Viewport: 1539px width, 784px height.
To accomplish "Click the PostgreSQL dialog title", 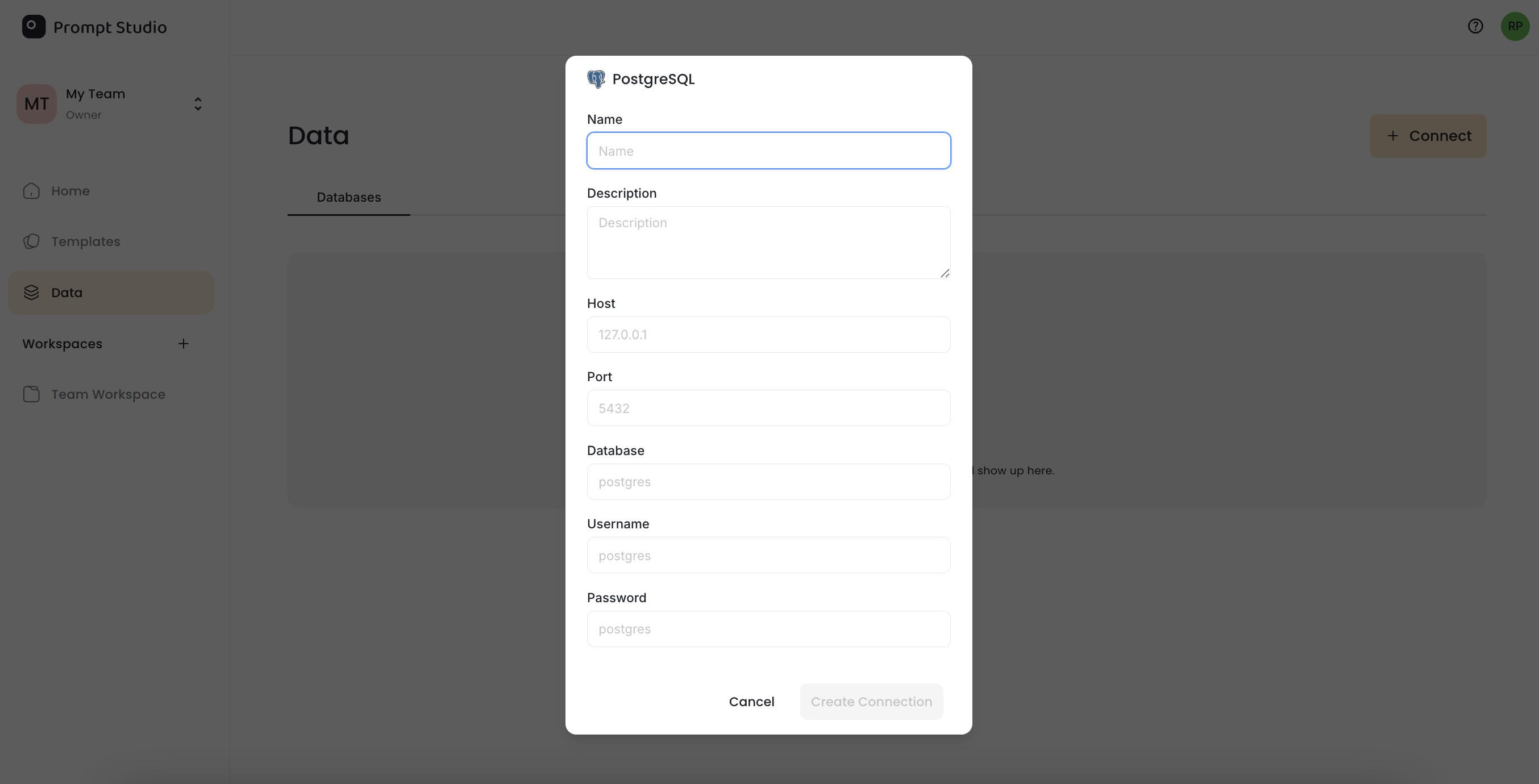I will (654, 80).
